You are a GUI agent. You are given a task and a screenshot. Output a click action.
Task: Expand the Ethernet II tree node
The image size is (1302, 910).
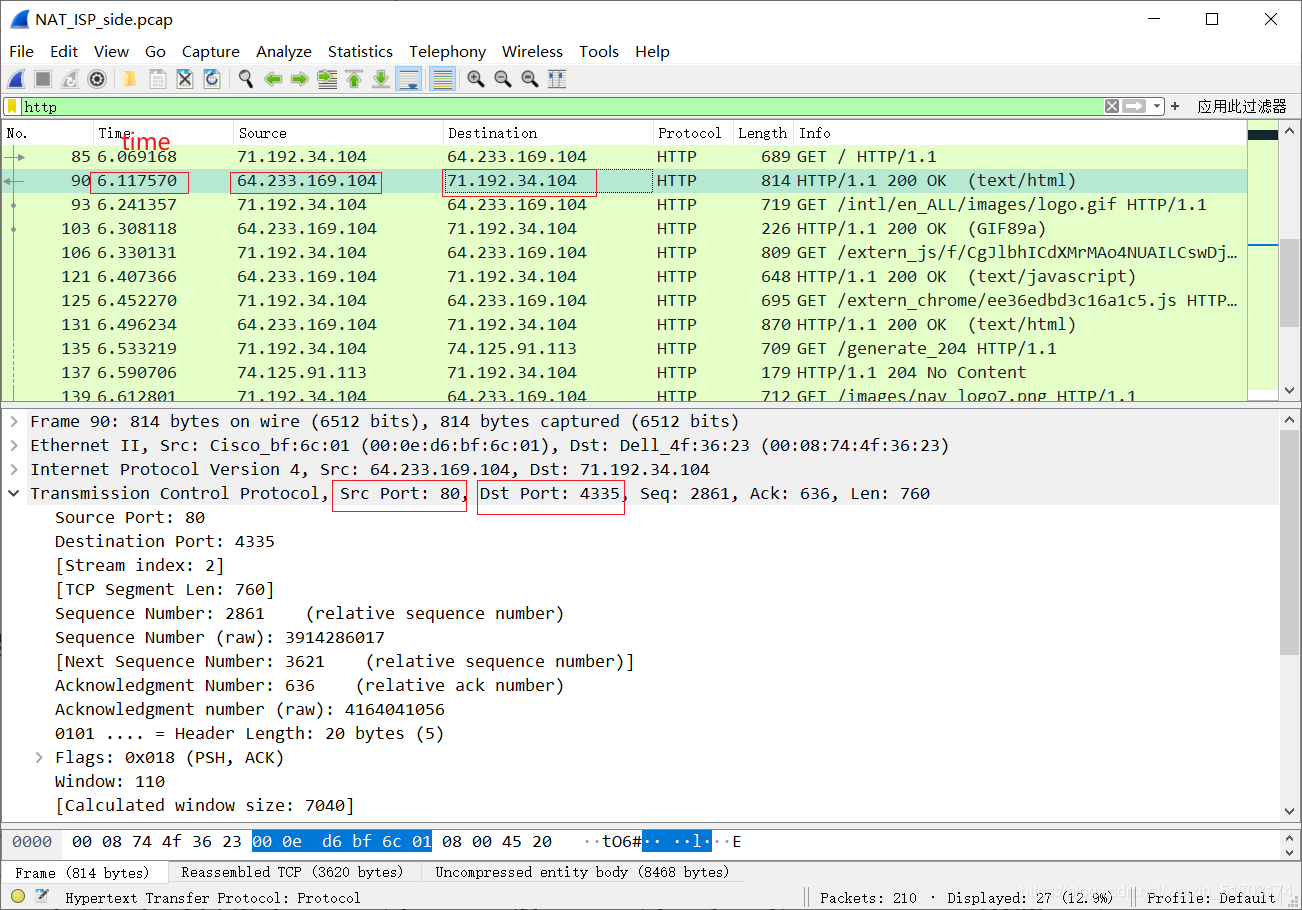[x=14, y=445]
